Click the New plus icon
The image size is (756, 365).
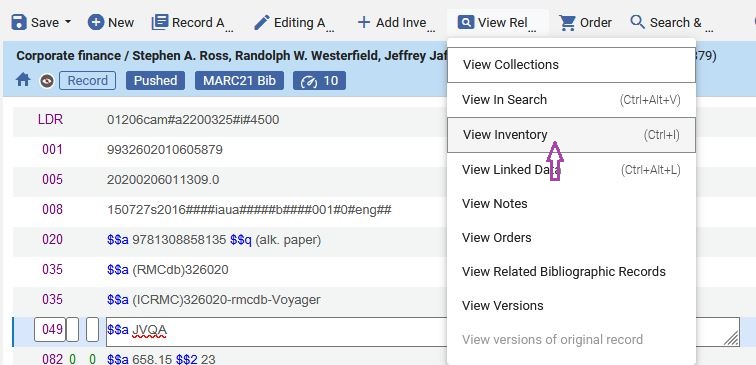[96, 22]
